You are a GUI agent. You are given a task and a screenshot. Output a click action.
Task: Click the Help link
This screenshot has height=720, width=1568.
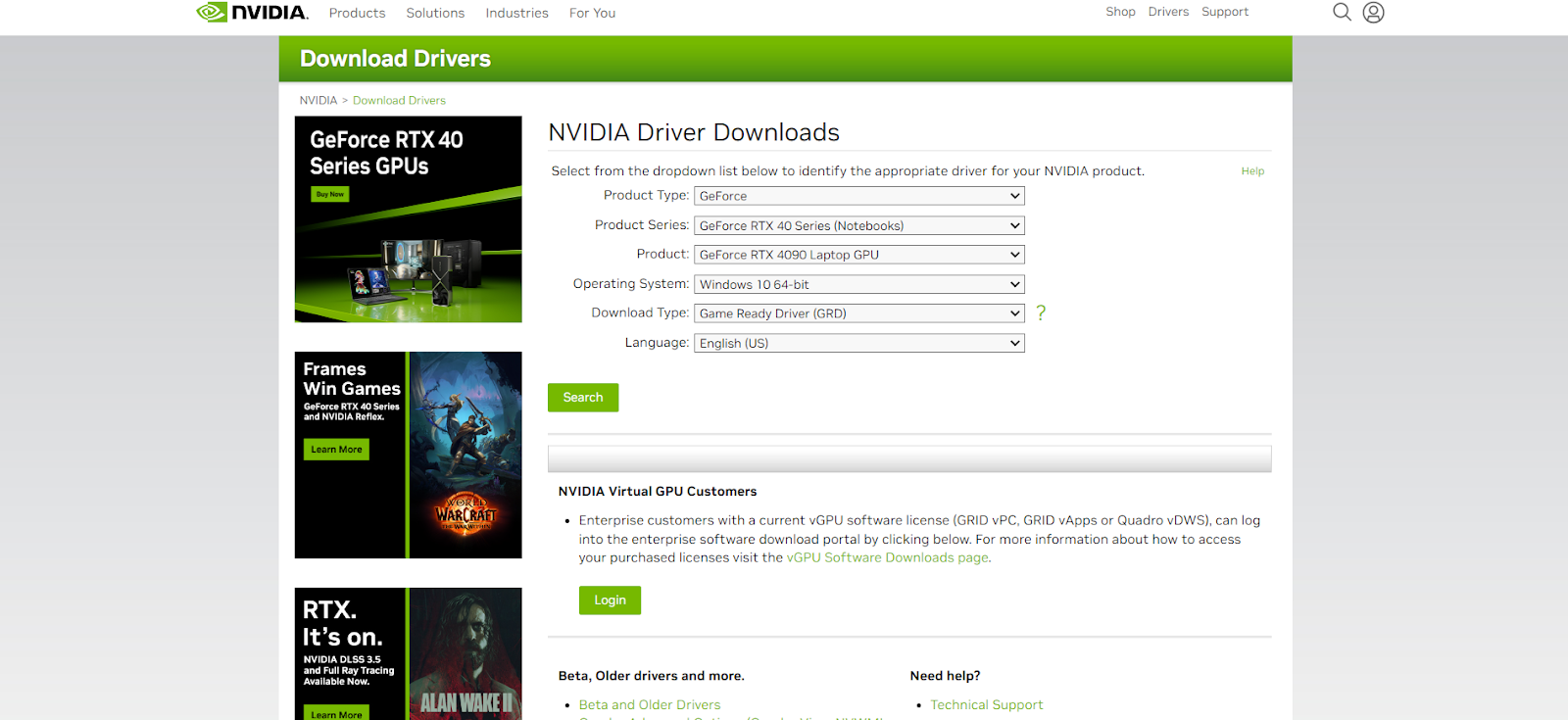[x=1252, y=171]
